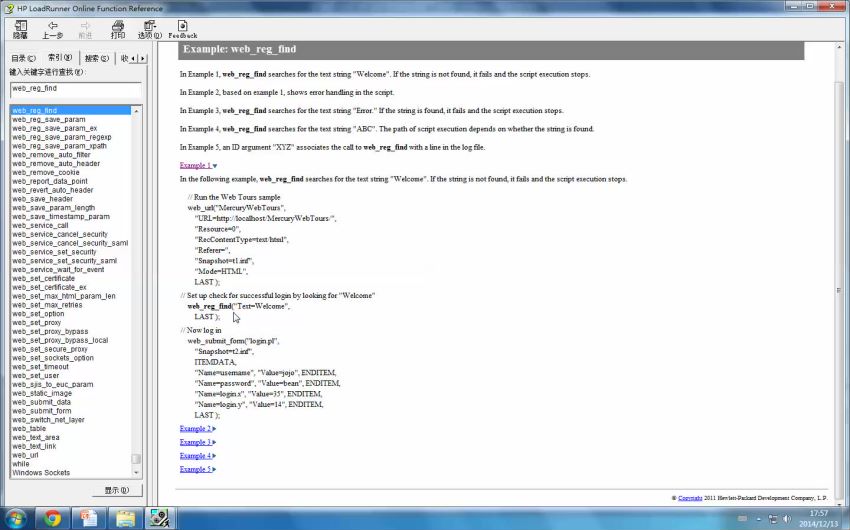Select web_url entry in the index
The image size is (850, 530).
[x=25, y=455]
